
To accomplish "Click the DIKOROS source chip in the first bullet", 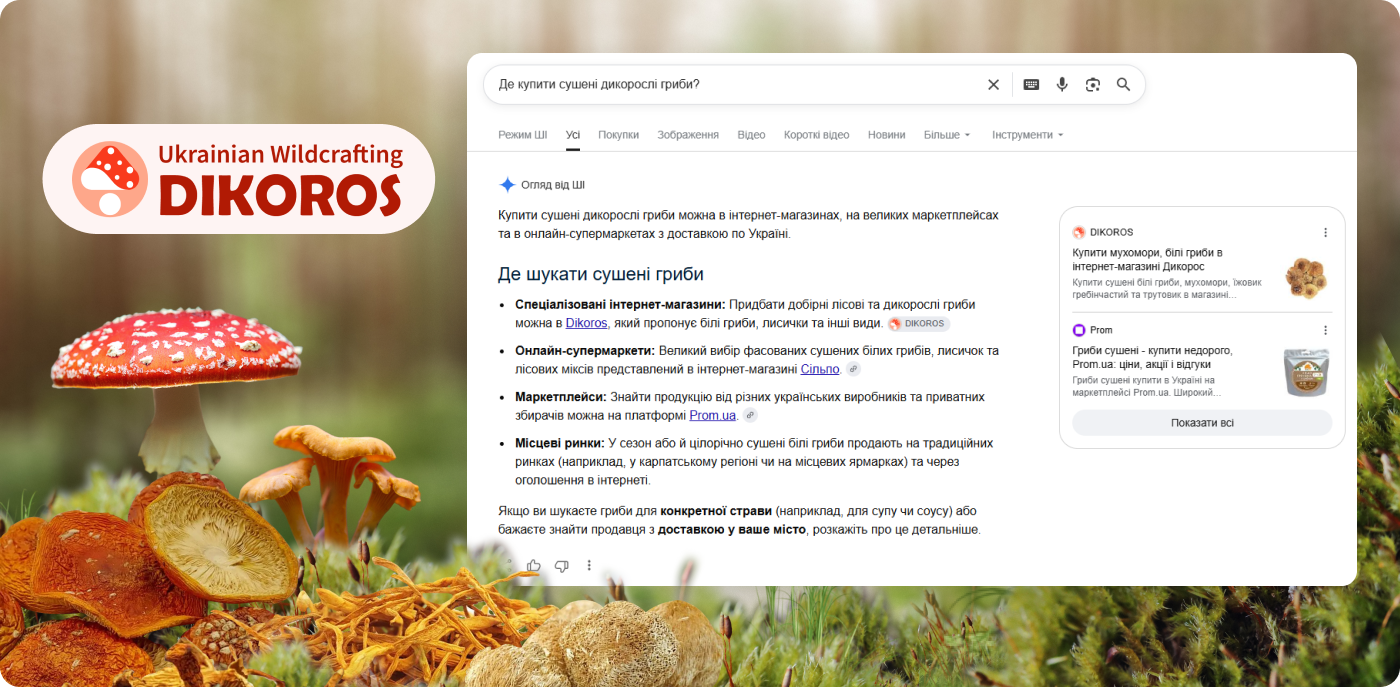I will [x=918, y=324].
